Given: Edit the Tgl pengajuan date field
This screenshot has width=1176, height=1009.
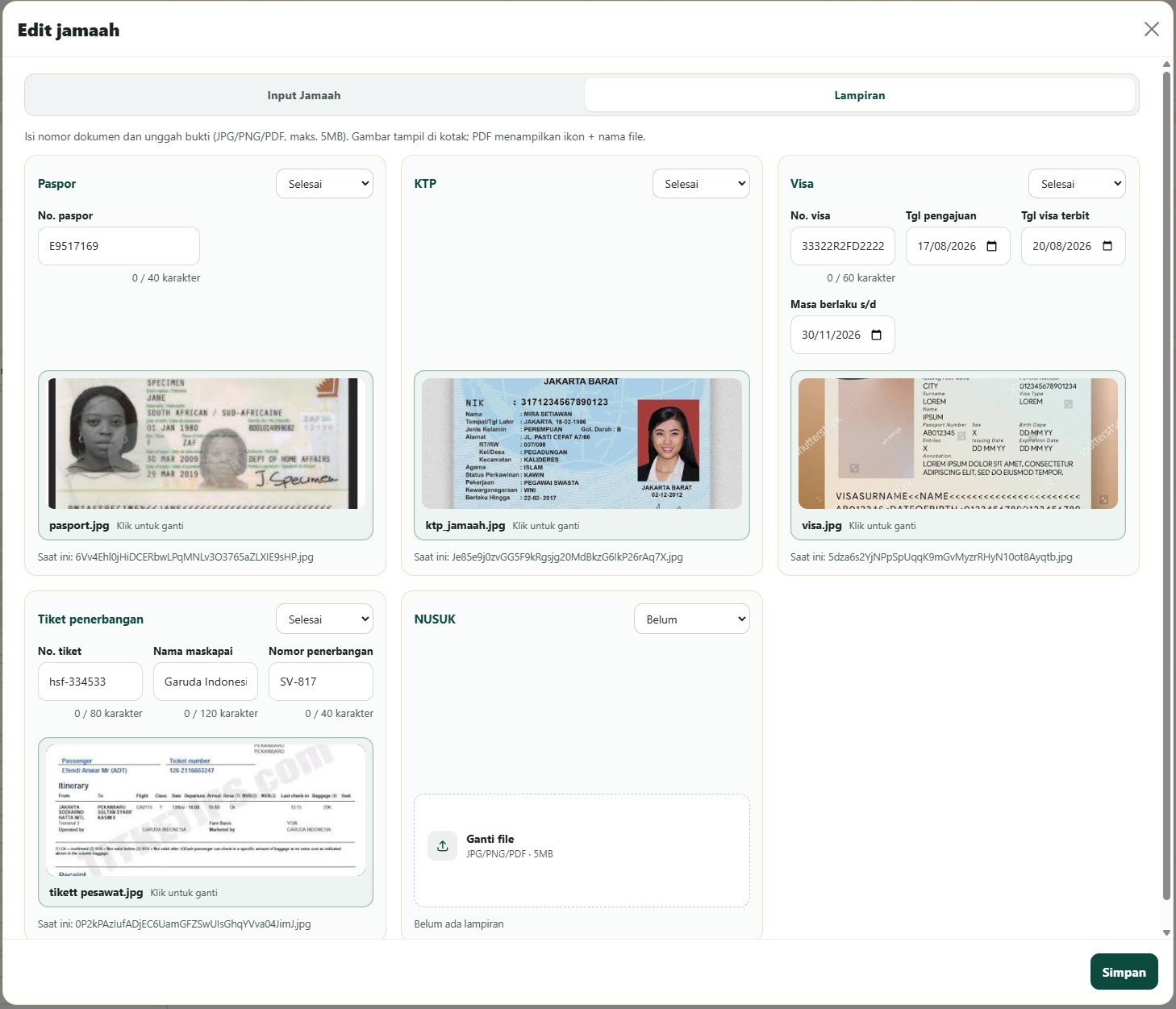Looking at the screenshot, I should pos(957,246).
